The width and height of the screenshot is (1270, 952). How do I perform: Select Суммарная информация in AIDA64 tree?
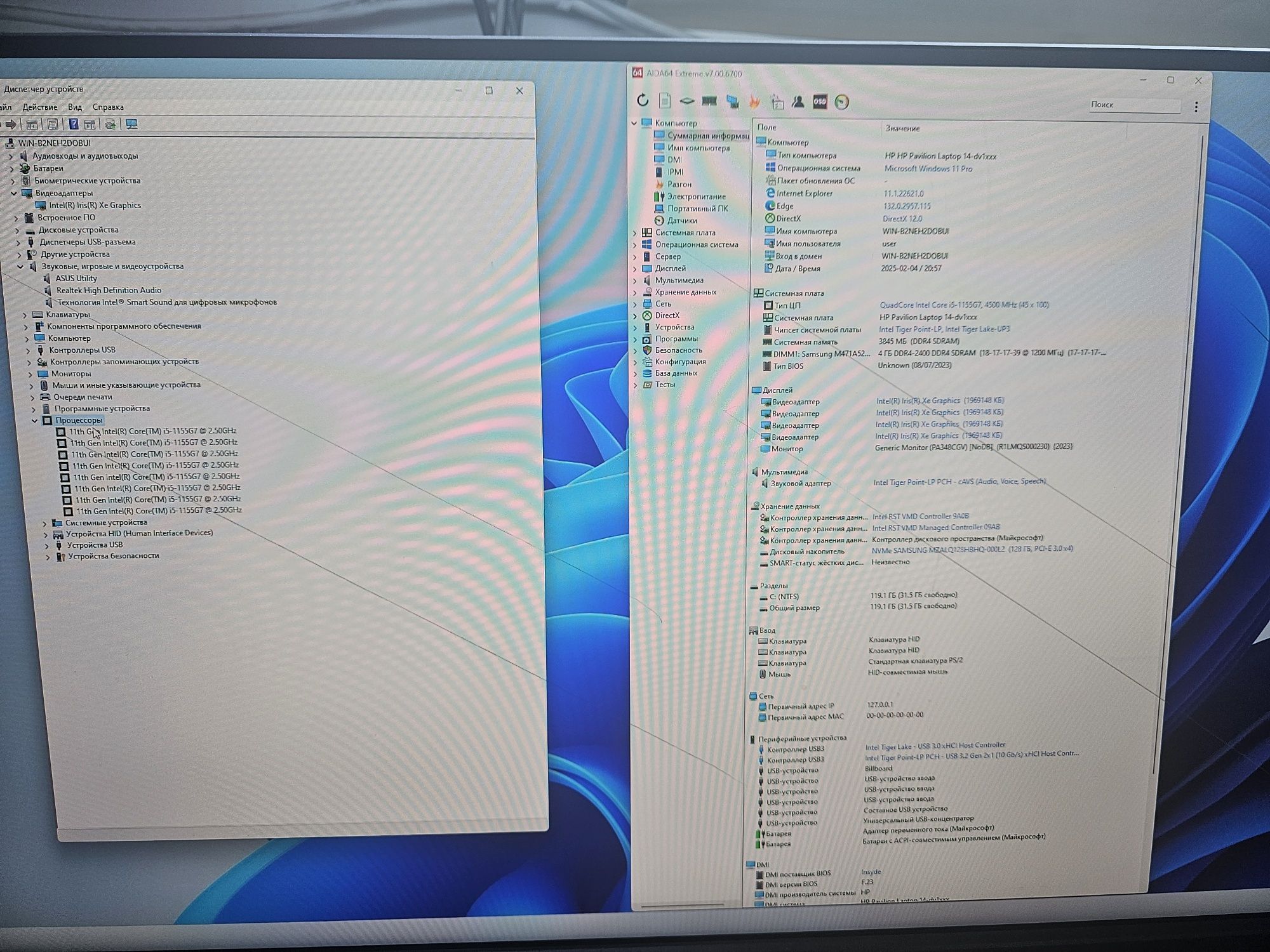coord(707,136)
